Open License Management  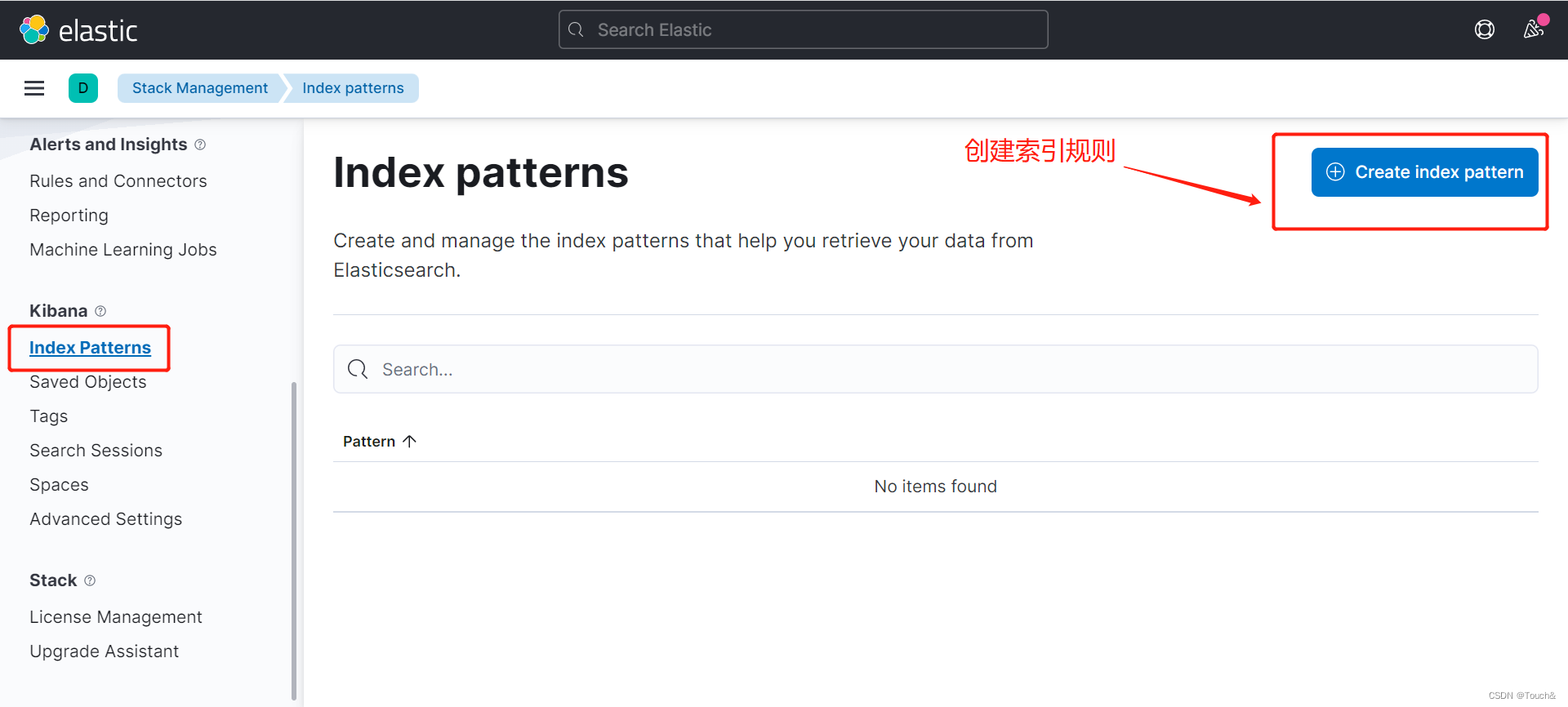[116, 617]
